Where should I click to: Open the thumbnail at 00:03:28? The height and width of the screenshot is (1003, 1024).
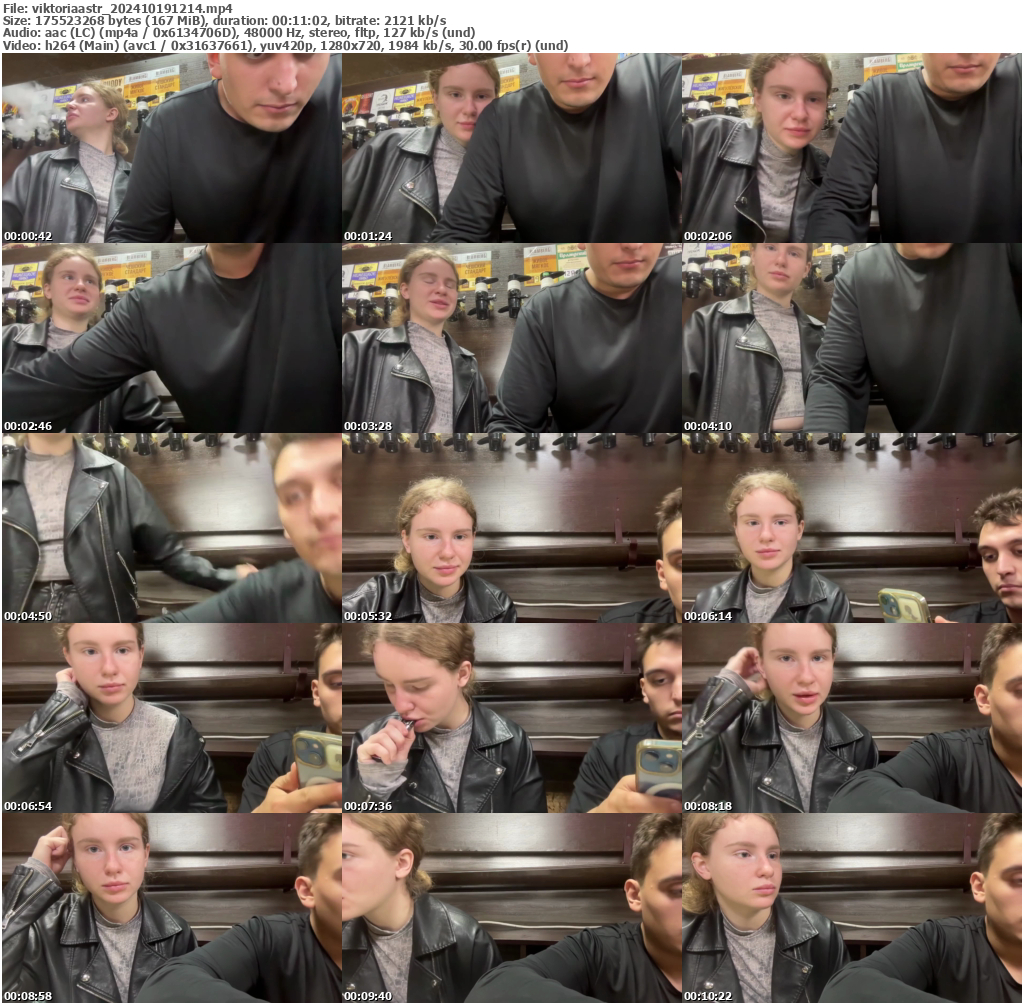pos(511,338)
